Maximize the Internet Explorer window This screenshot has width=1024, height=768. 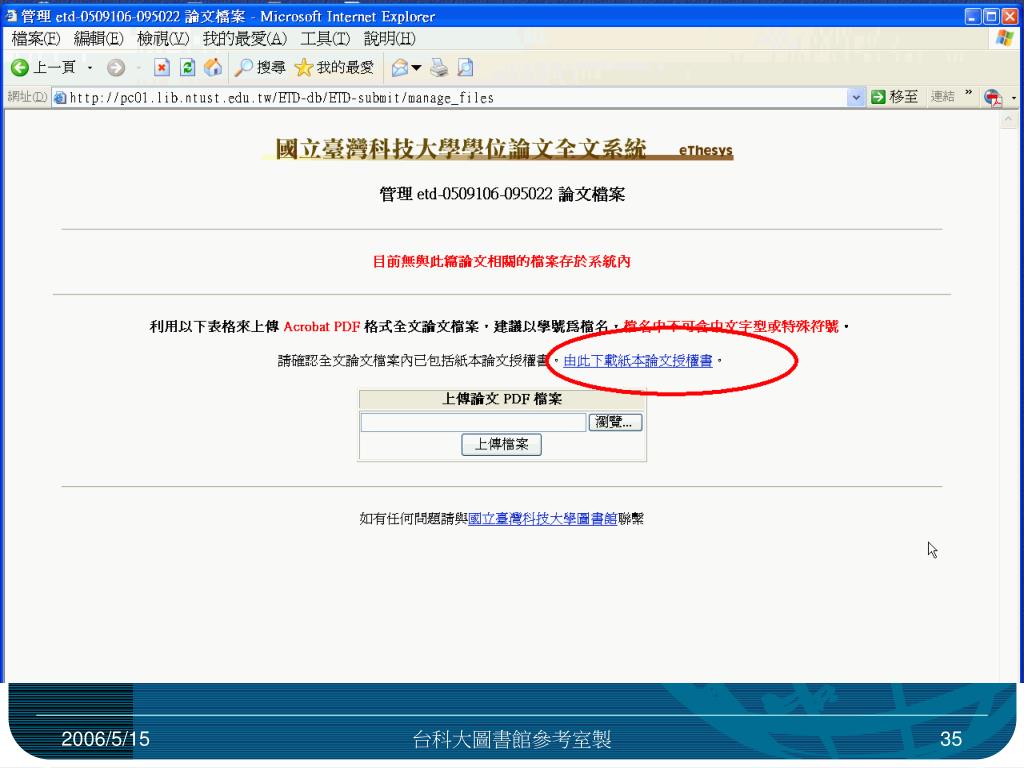coord(991,16)
